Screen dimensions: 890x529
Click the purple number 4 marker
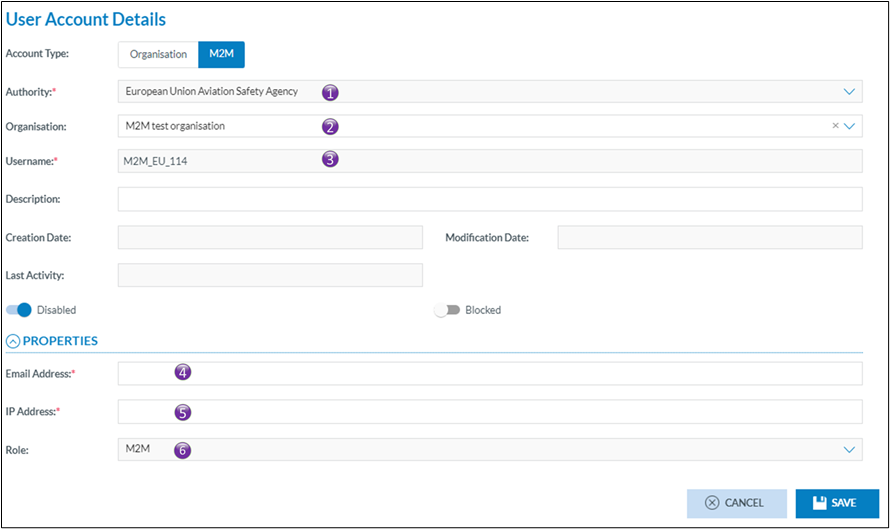pos(182,373)
